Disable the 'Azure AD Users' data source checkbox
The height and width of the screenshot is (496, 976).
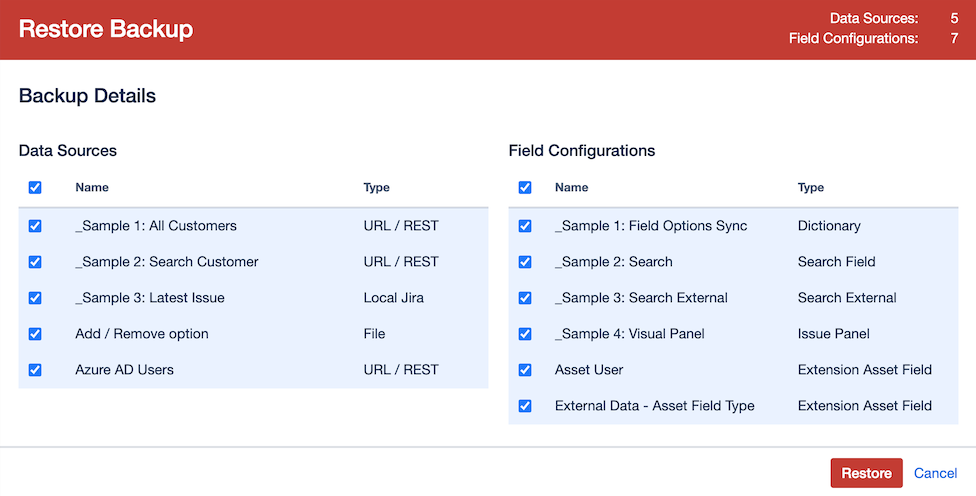click(x=35, y=370)
